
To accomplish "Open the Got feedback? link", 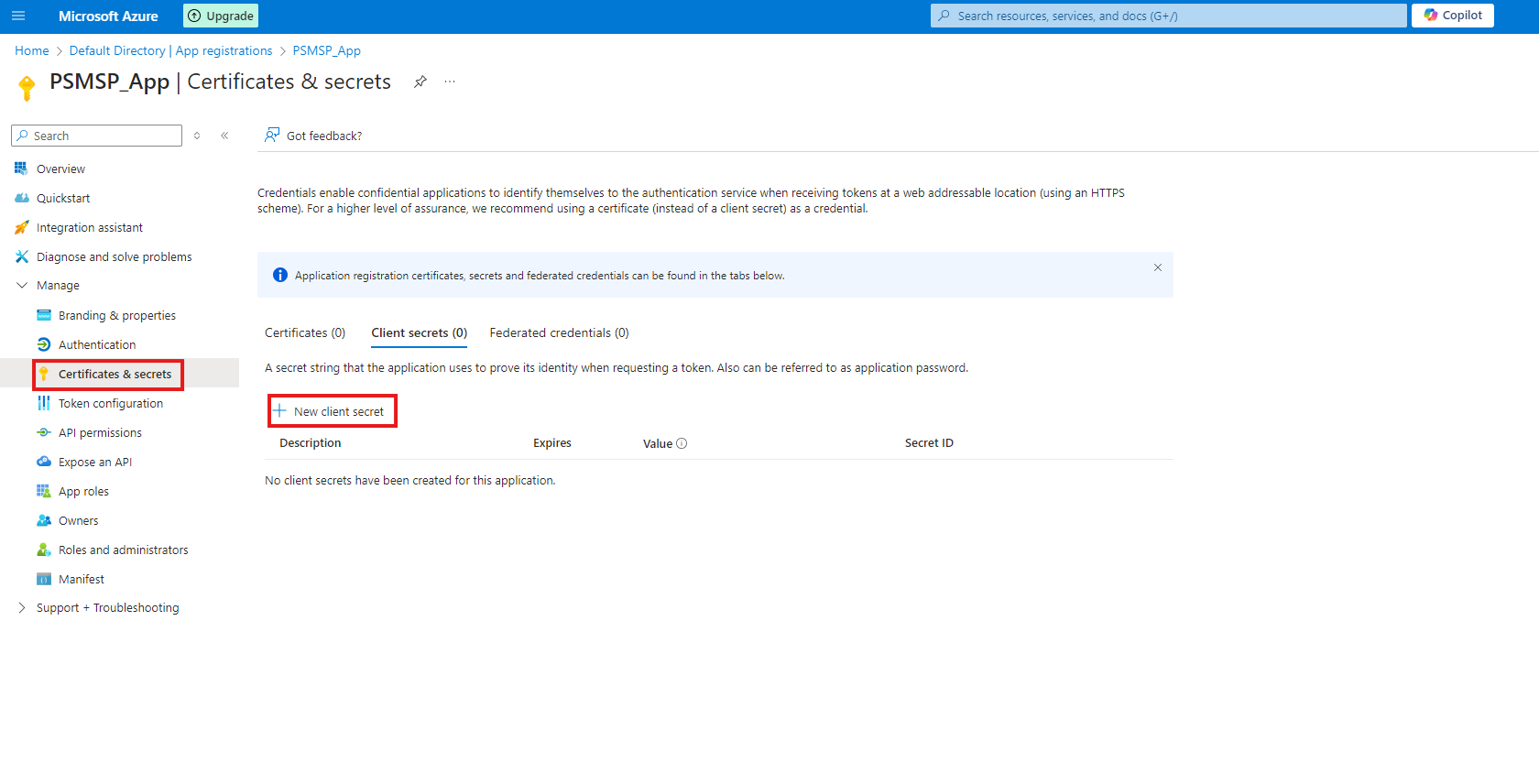I will click(x=313, y=136).
